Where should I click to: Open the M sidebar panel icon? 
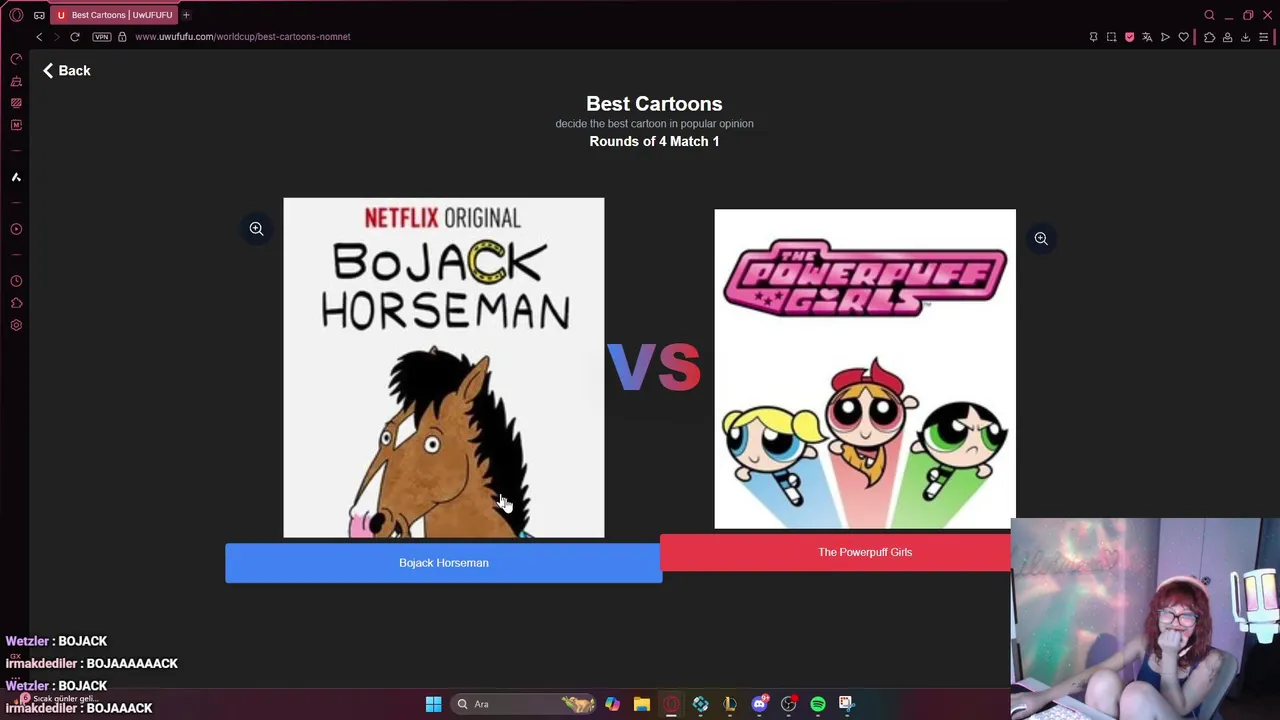coord(16,125)
